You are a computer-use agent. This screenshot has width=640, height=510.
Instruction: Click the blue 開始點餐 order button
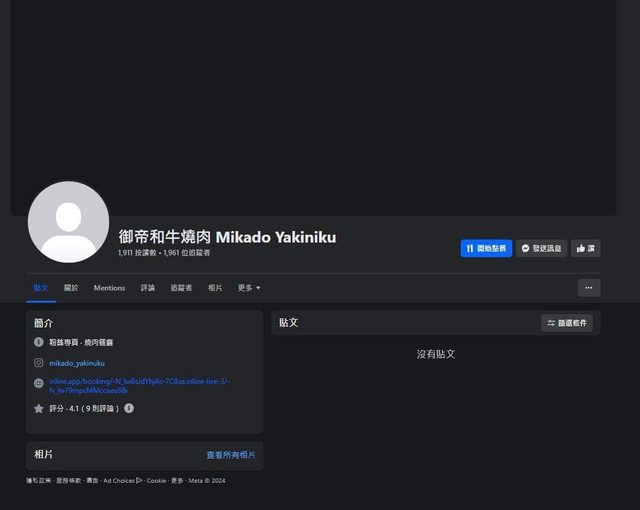(x=486, y=248)
